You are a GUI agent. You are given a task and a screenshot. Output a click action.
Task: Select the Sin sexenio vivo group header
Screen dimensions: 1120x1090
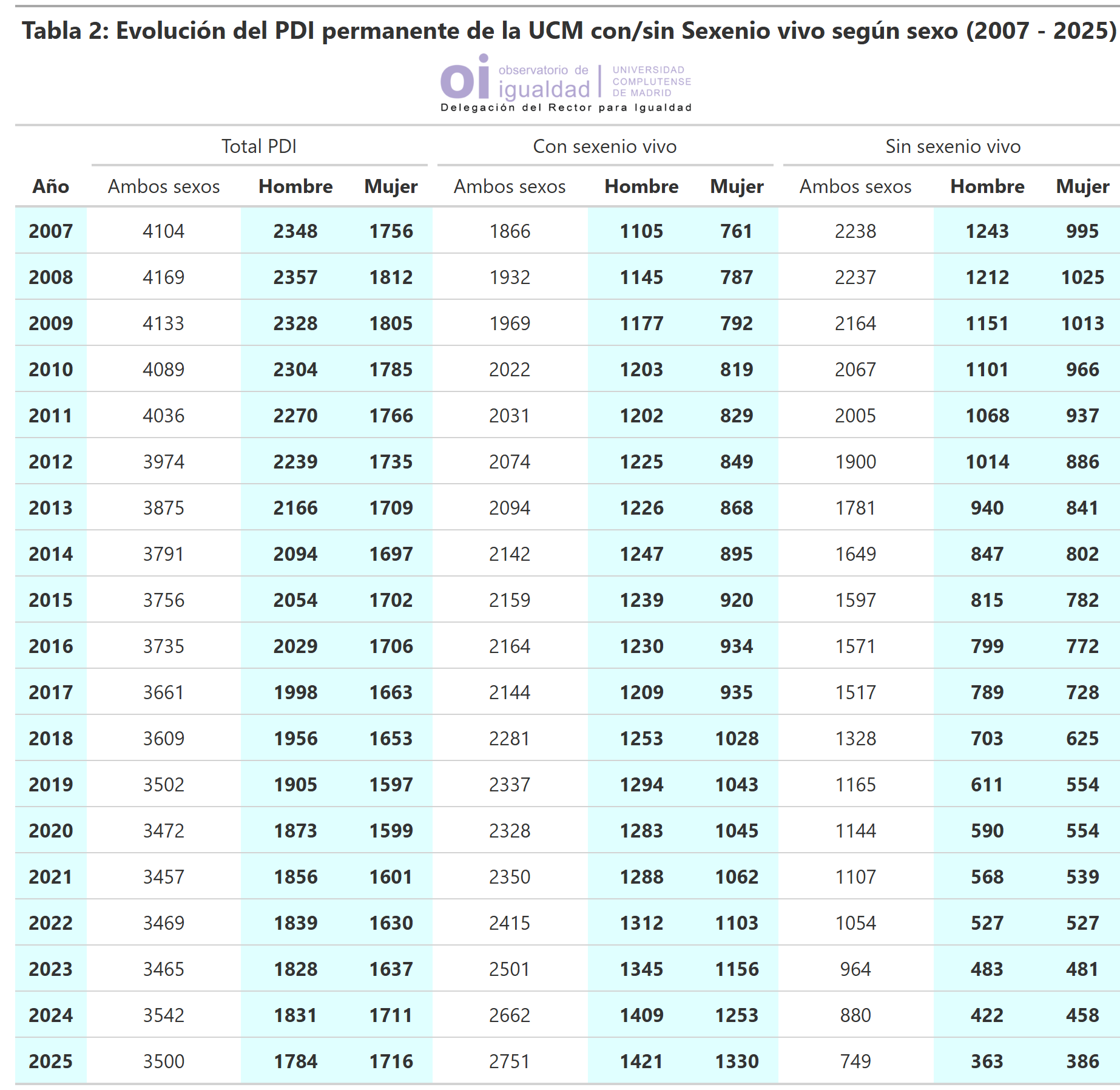pos(952,146)
